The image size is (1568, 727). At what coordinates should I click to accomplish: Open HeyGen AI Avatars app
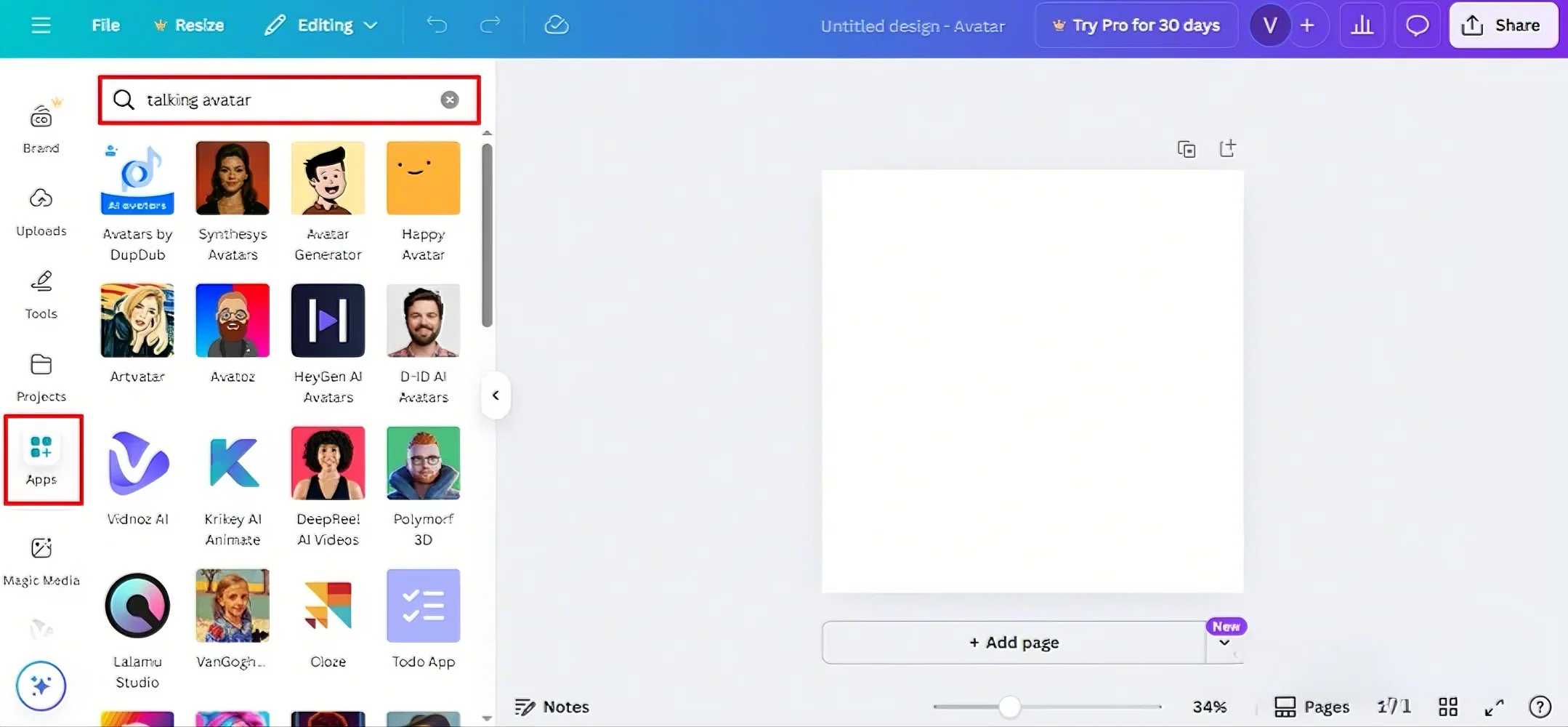pyautogui.click(x=328, y=345)
